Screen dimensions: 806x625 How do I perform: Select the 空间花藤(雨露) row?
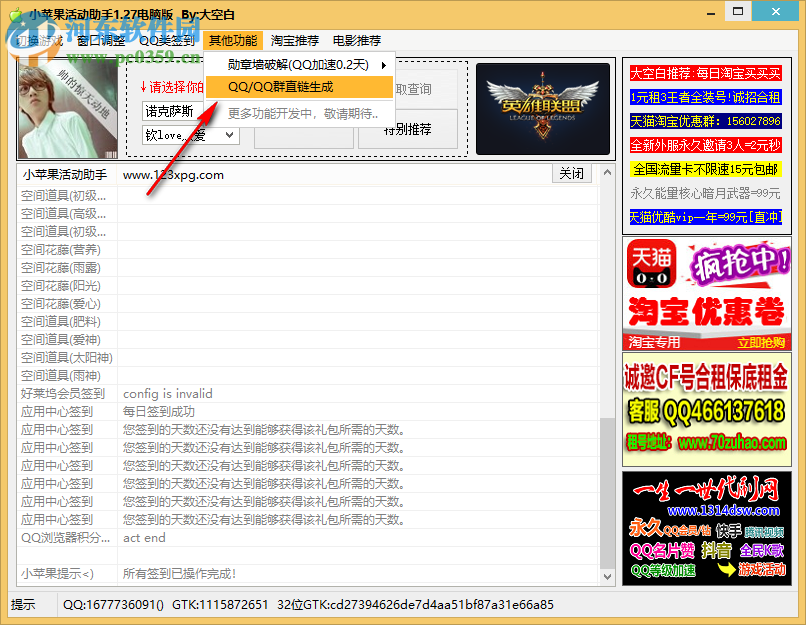[308, 268]
